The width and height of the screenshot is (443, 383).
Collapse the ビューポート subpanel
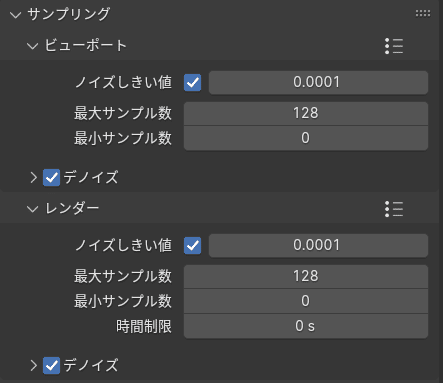pos(32,46)
